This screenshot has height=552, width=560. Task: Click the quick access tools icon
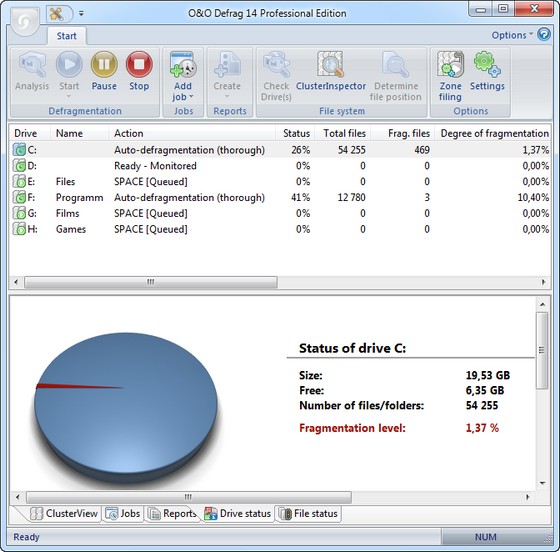56,14
